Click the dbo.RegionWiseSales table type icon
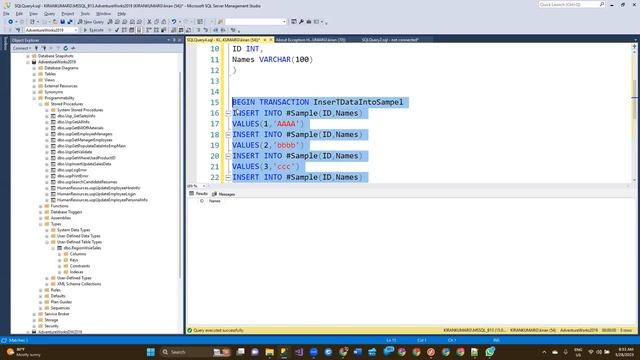This screenshot has height=360, width=640. tap(60, 248)
